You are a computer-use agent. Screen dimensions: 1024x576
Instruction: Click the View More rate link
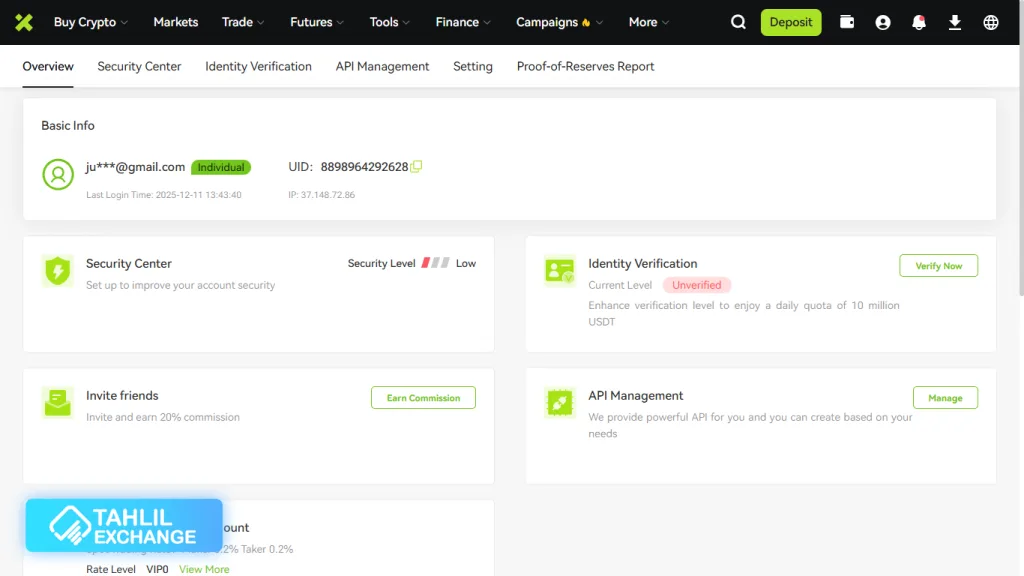tap(204, 569)
